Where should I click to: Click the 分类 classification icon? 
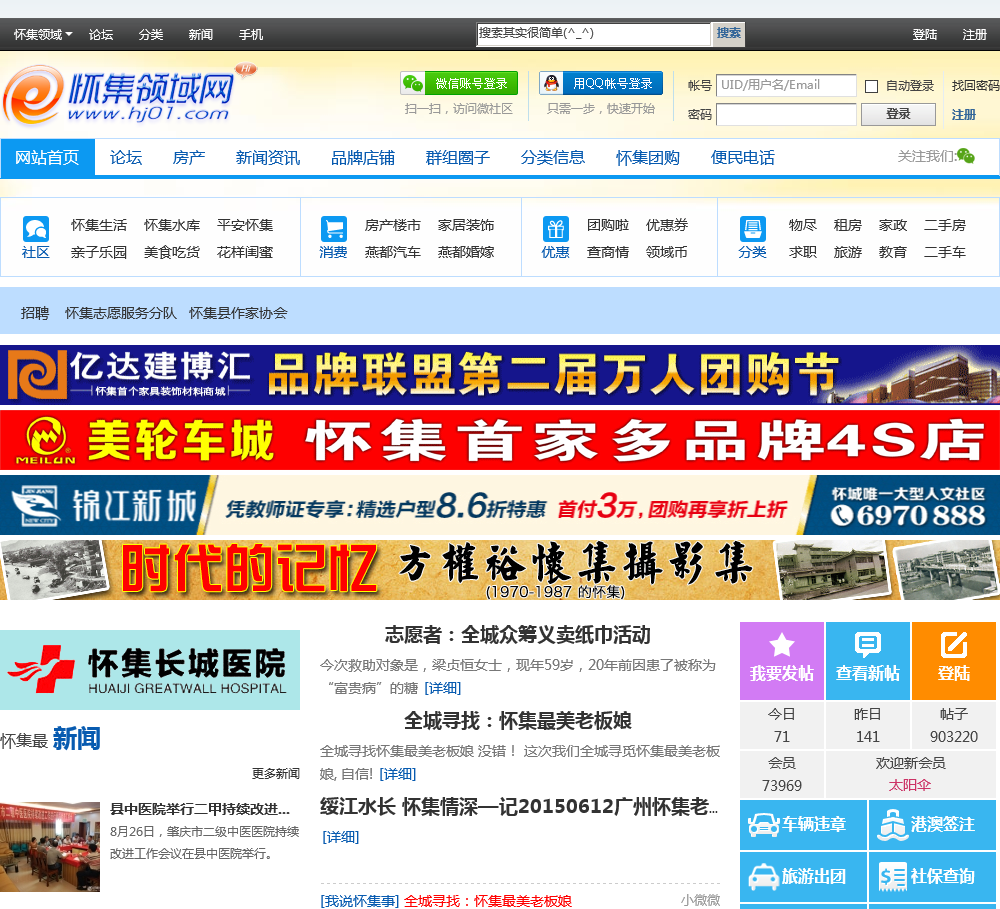[x=753, y=228]
